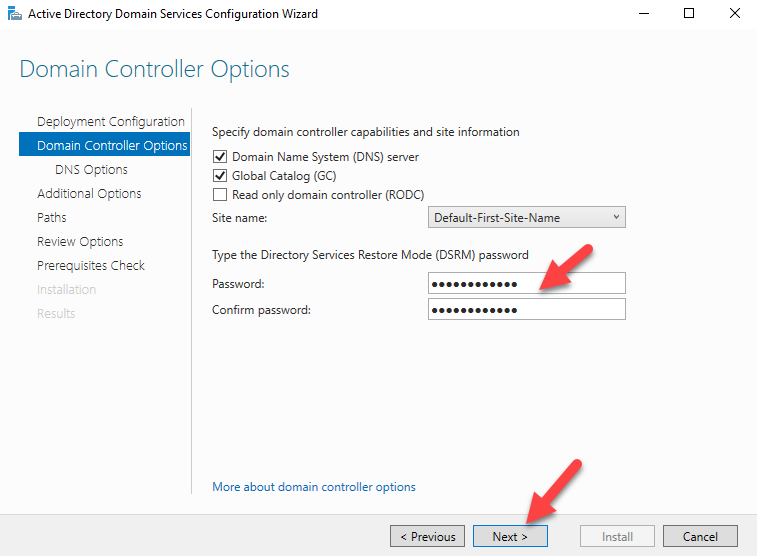Select the Paths step
Screen dimensions: 757x556
pyautogui.click(x=52, y=217)
